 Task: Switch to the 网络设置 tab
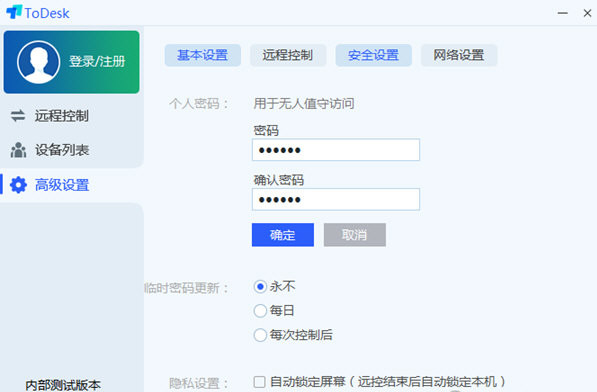(459, 55)
